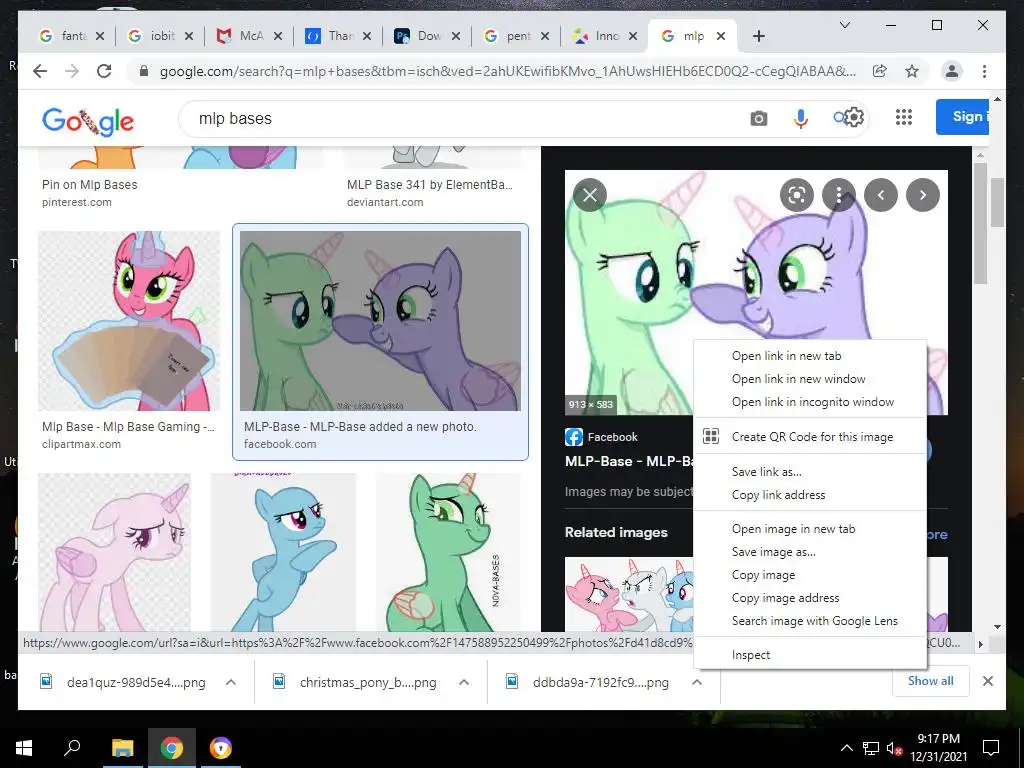The image size is (1024, 768).
Task: Show hidden system tray icons
Action: (x=846, y=748)
